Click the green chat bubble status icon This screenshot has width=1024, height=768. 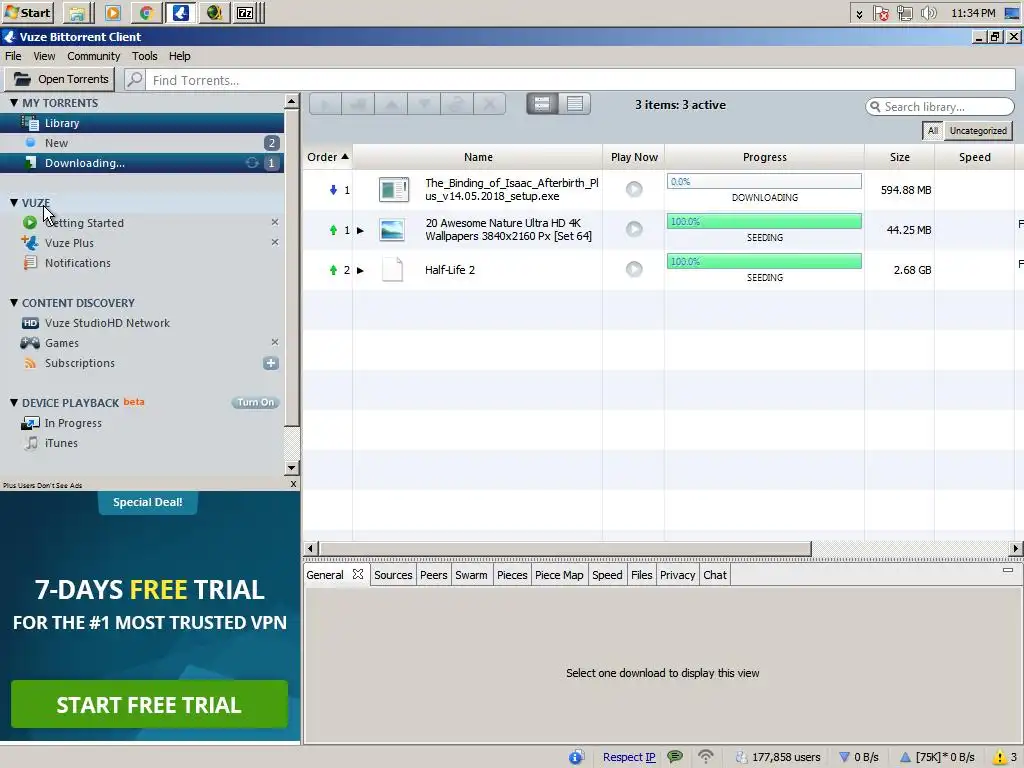pos(675,757)
